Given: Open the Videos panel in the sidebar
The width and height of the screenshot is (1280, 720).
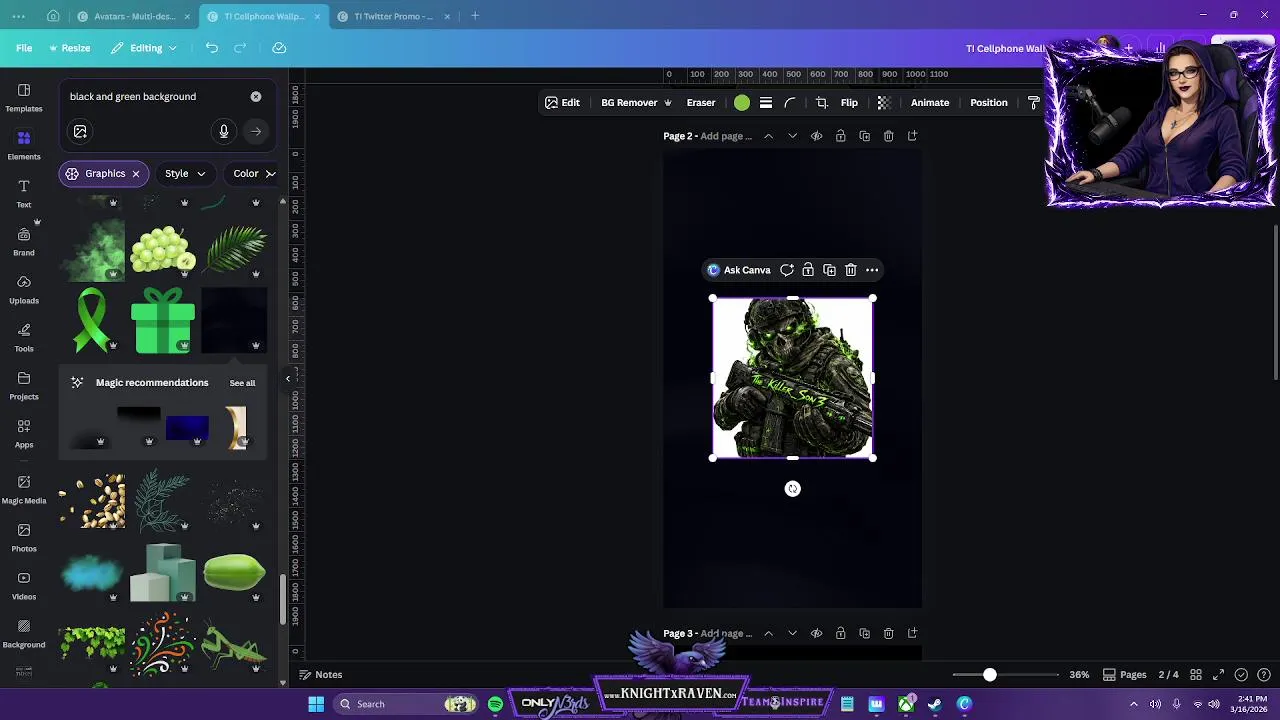Looking at the screenshot, I should pos(24,585).
